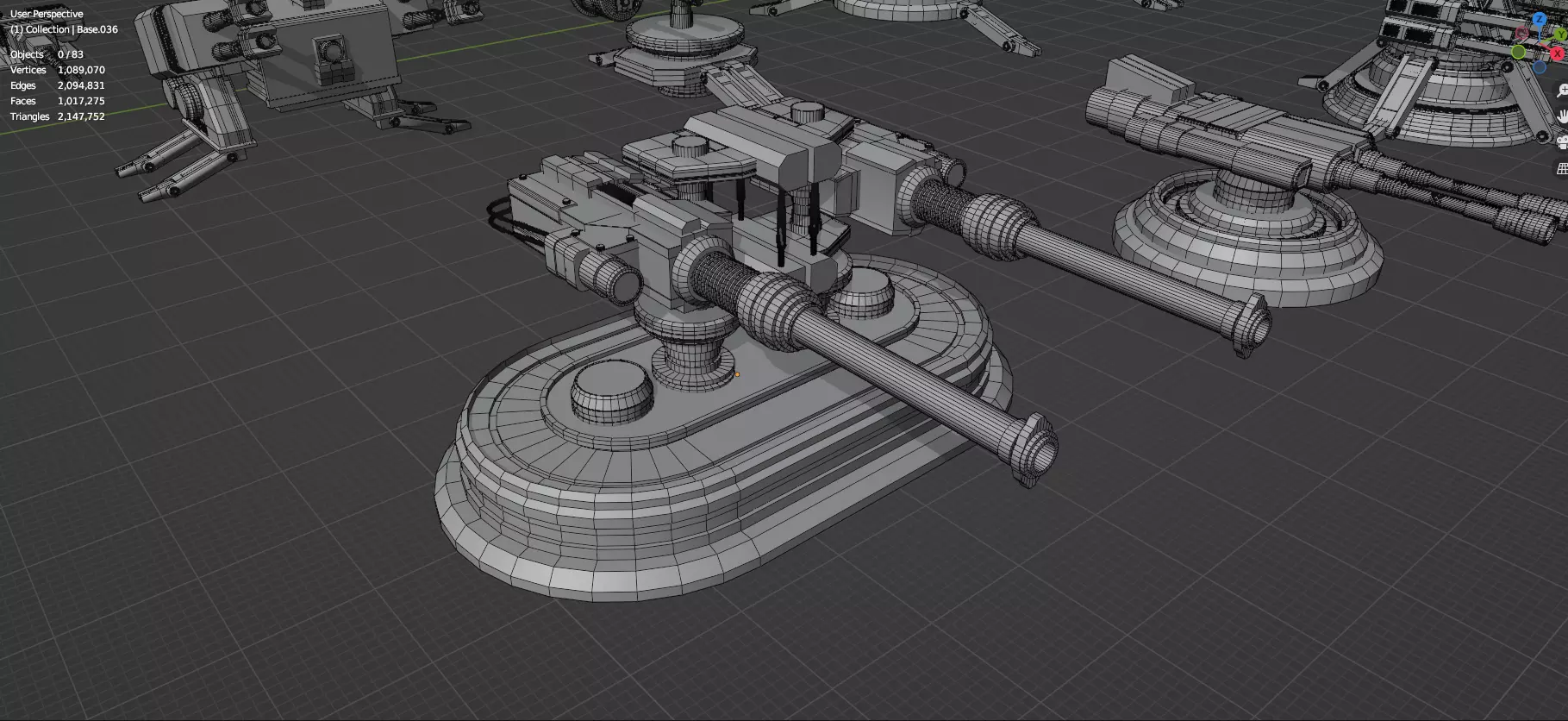Image resolution: width=1568 pixels, height=721 pixels.
Task: Click the red X axis on navigation gizmo
Action: pyautogui.click(x=1557, y=53)
